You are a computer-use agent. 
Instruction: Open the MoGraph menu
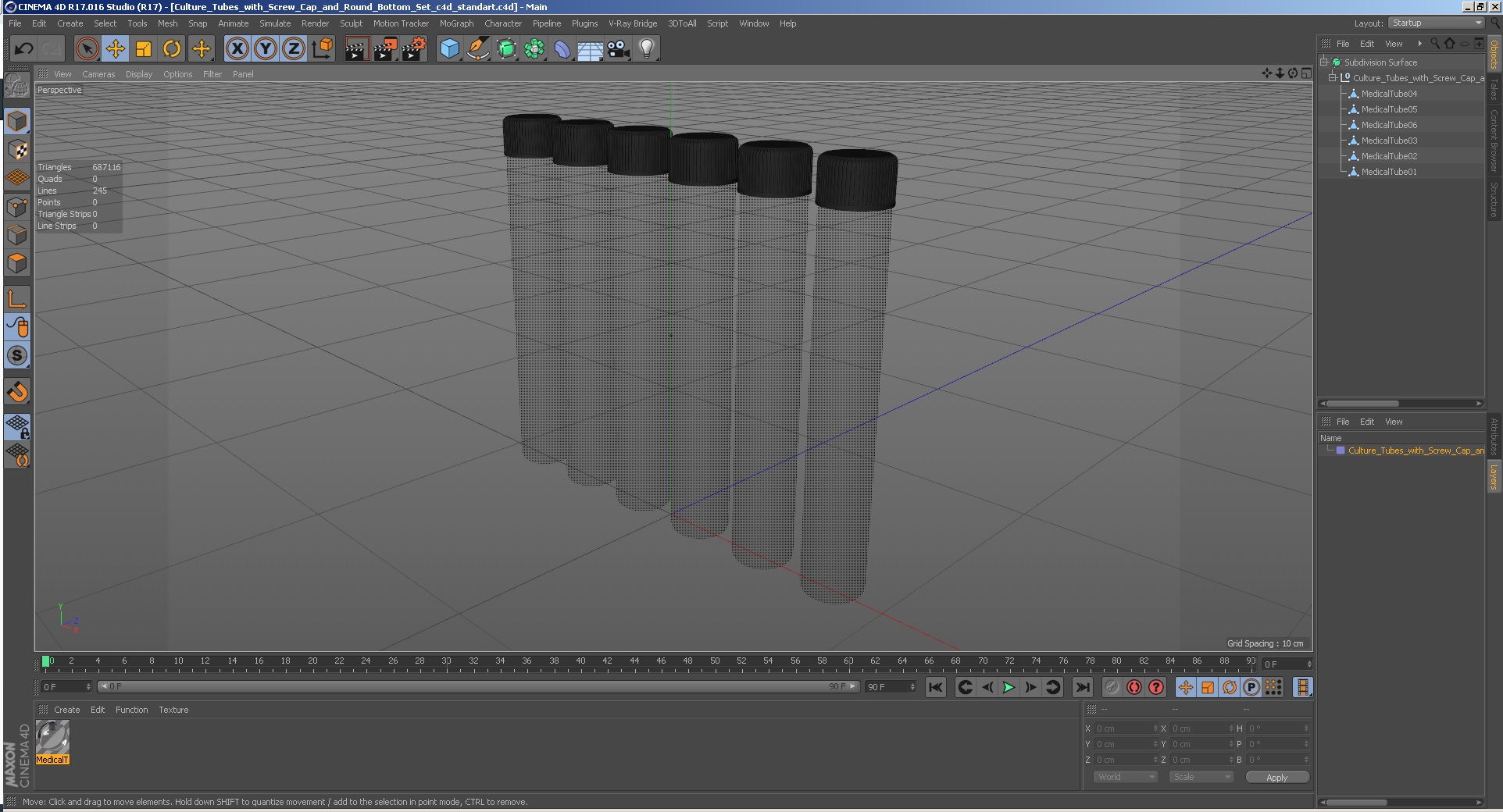point(456,23)
